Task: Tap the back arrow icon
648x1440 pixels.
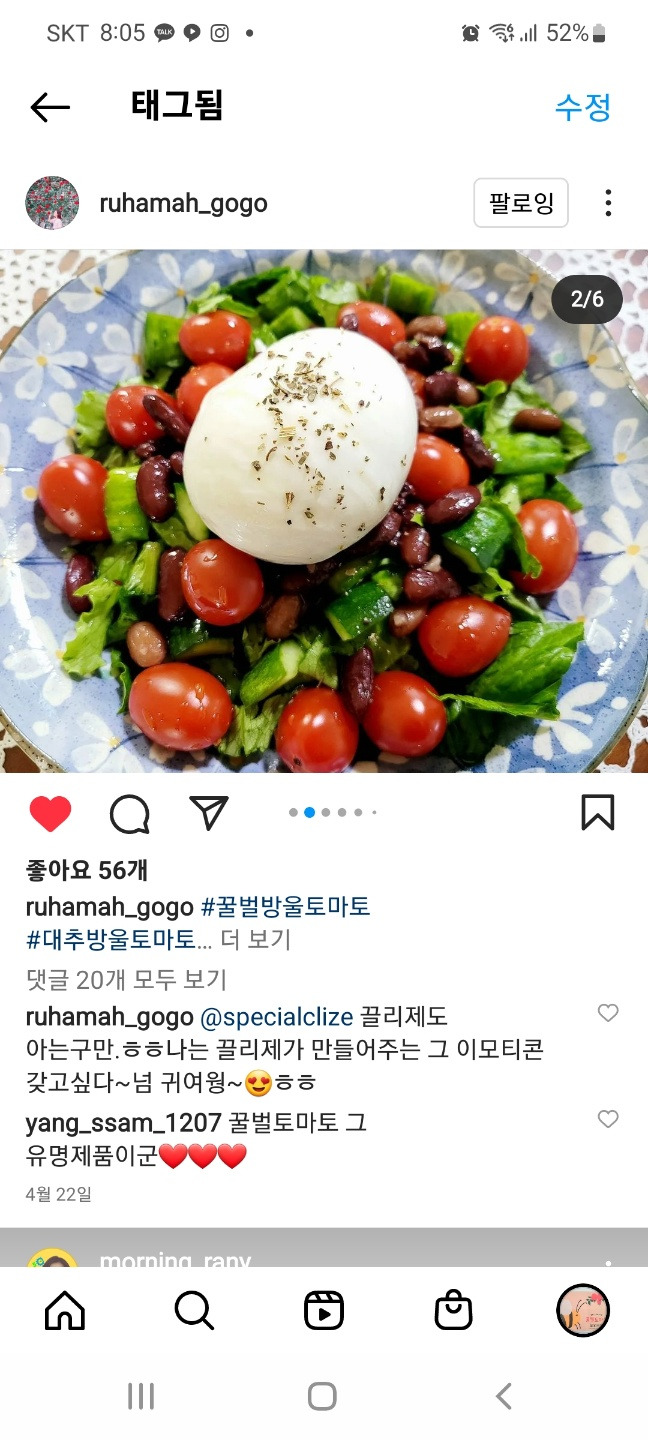Action: (50, 107)
